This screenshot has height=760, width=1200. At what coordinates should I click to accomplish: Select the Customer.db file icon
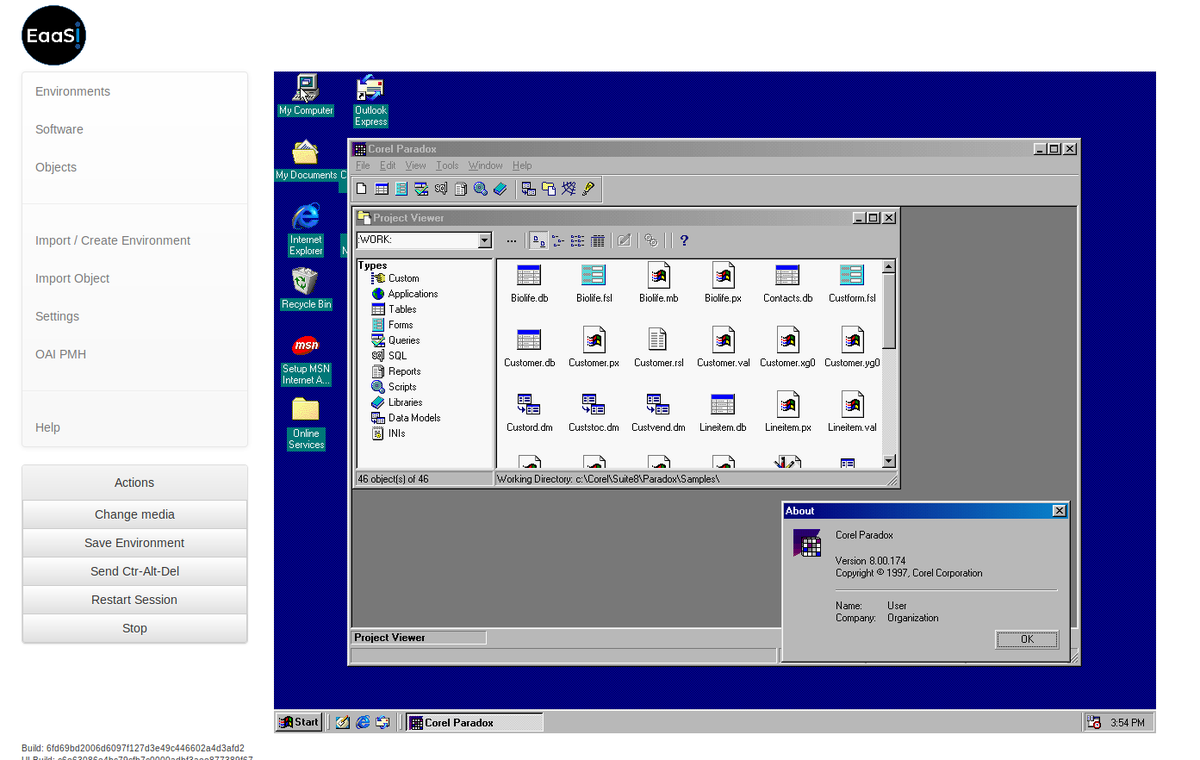pos(529,347)
